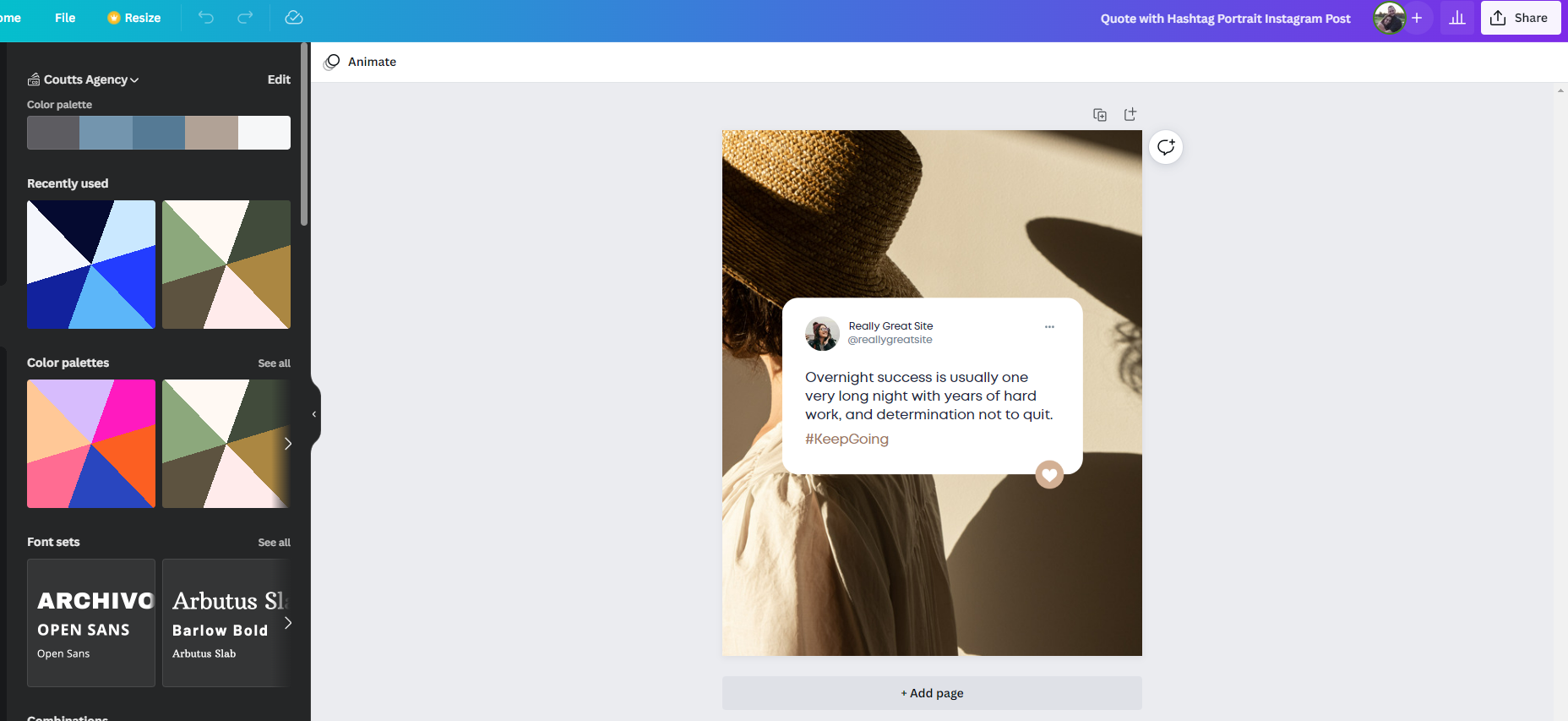Click the Share button
Screen dimensions: 1568x721
pos(1520,18)
